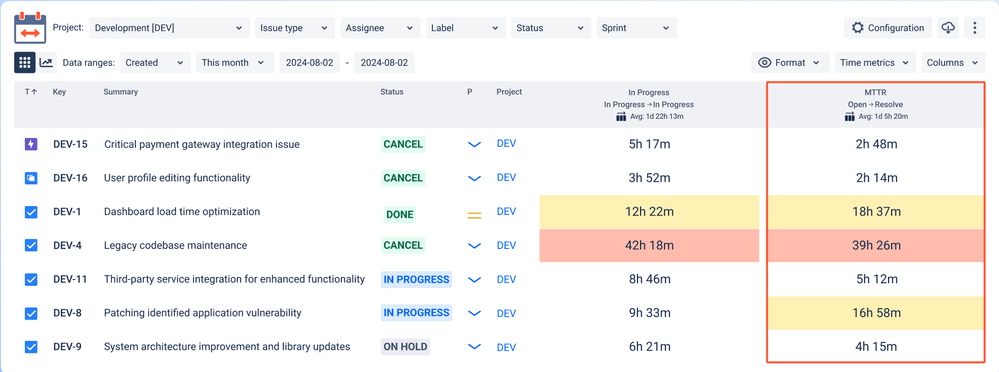This screenshot has height=372, width=999.
Task: Open the Status filter dropdown
Action: [x=550, y=28]
